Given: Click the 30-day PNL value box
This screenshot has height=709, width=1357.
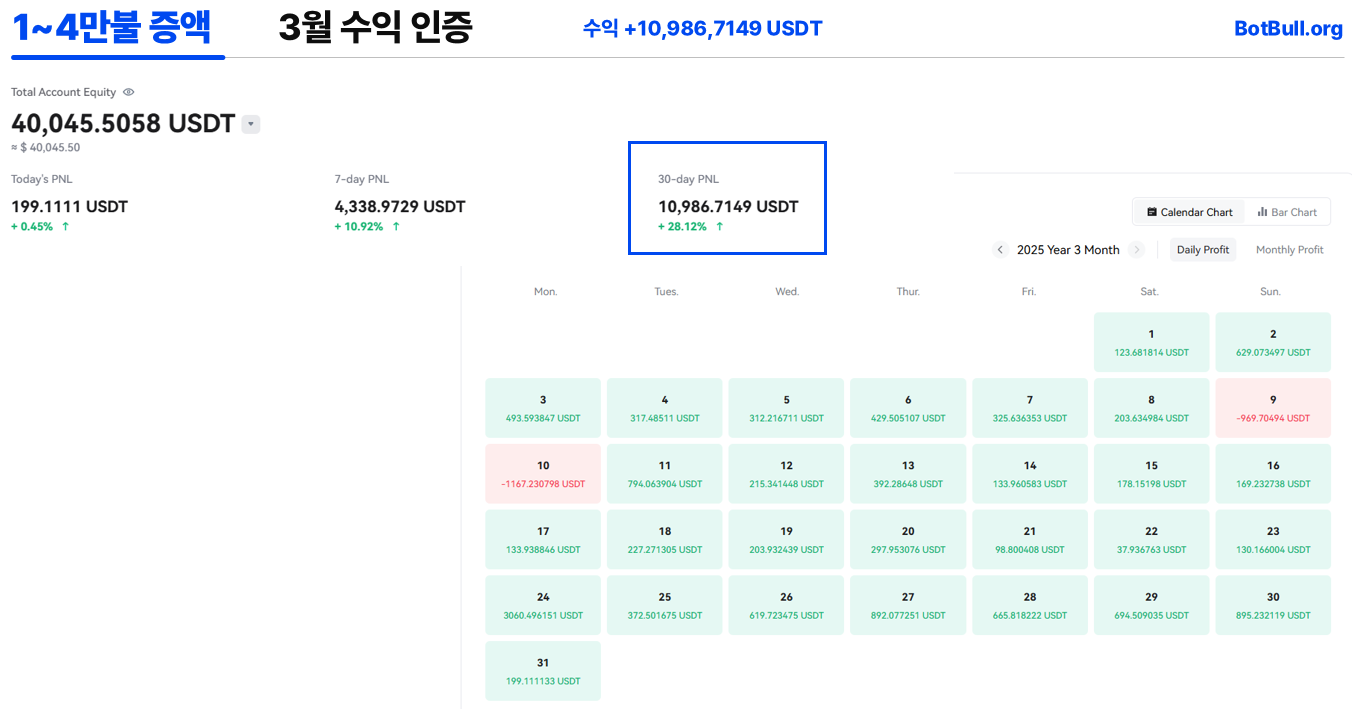Looking at the screenshot, I should (727, 198).
